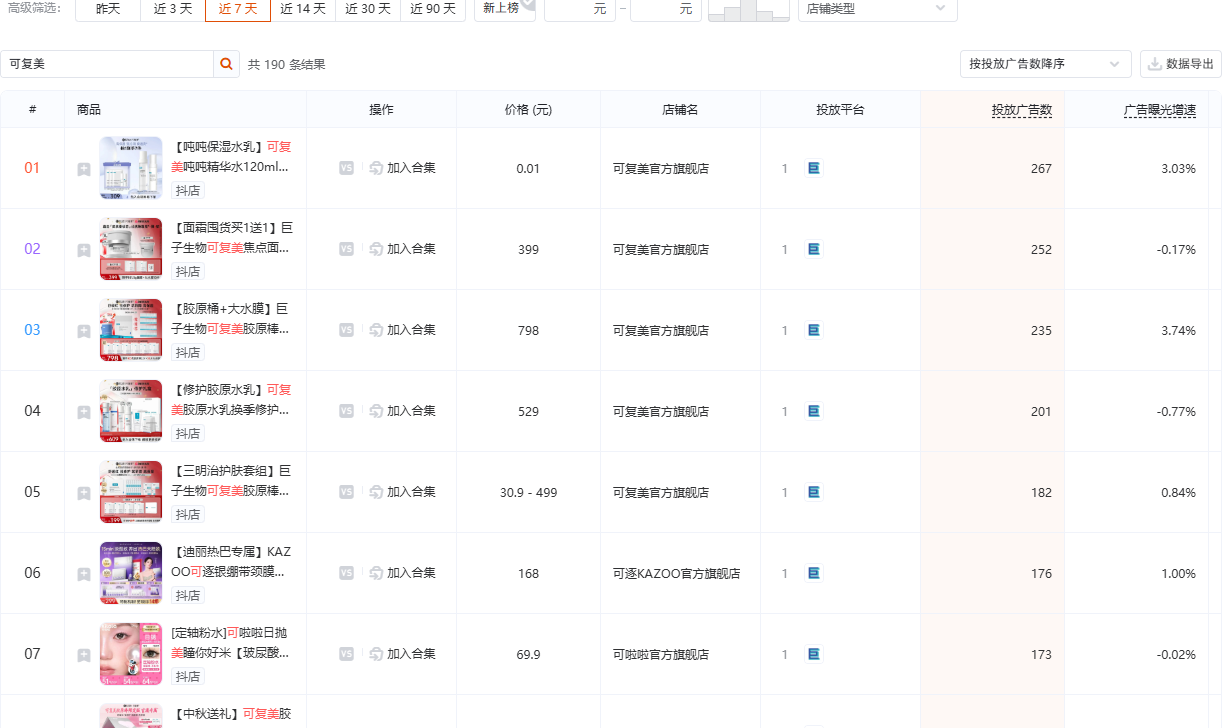Open the 店铺类型 dropdown
Screen dimensions: 1222x728
point(877,9)
